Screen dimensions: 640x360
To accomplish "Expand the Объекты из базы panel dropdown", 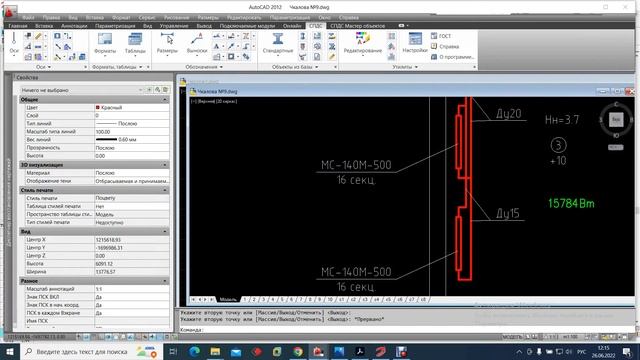I will (295, 67).
